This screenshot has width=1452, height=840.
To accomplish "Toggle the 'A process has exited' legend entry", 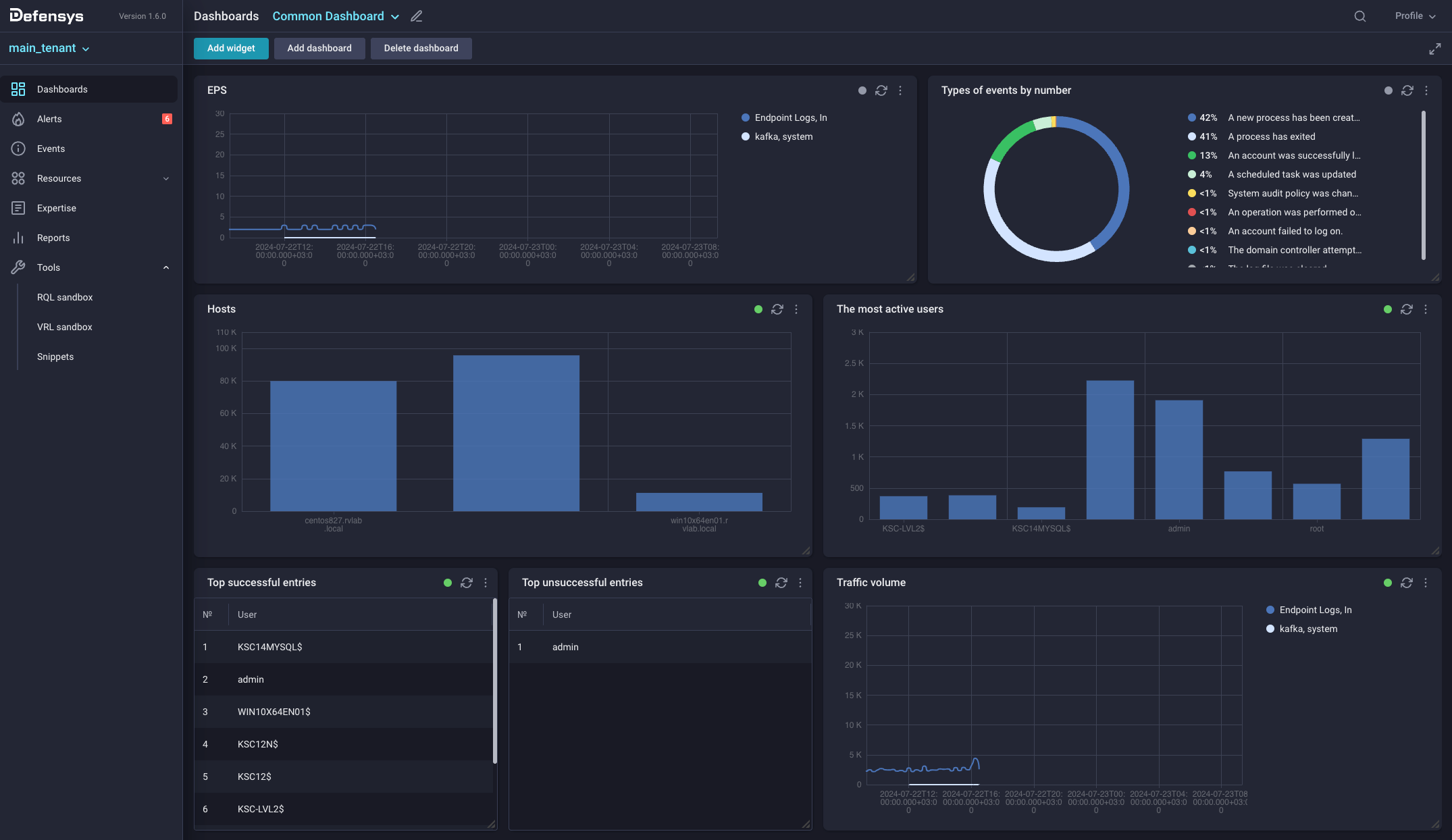I will point(1271,136).
